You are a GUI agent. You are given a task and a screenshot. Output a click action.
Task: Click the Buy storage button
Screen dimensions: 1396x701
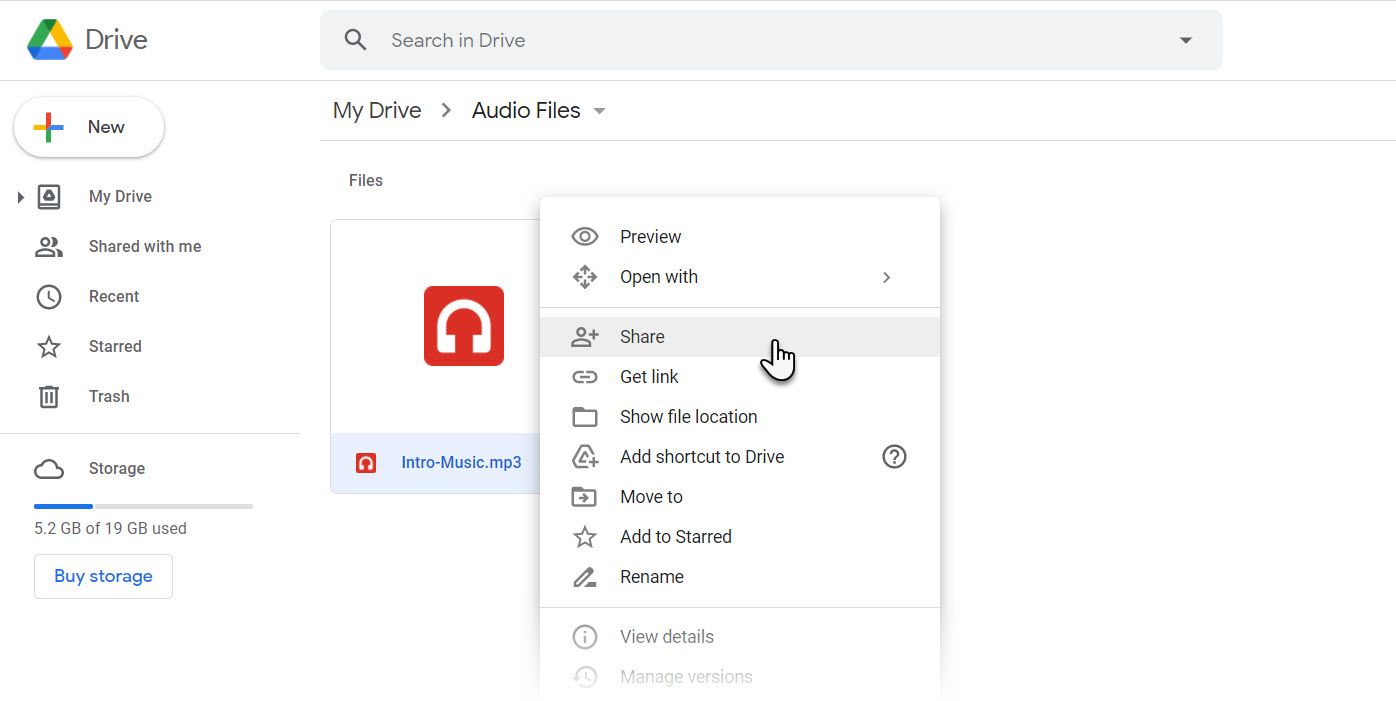point(103,576)
